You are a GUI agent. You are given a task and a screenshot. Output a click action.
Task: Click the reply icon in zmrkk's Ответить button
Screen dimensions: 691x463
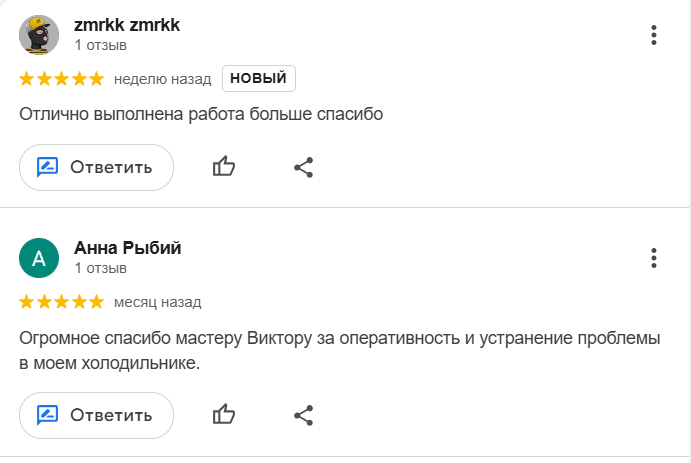(48, 167)
